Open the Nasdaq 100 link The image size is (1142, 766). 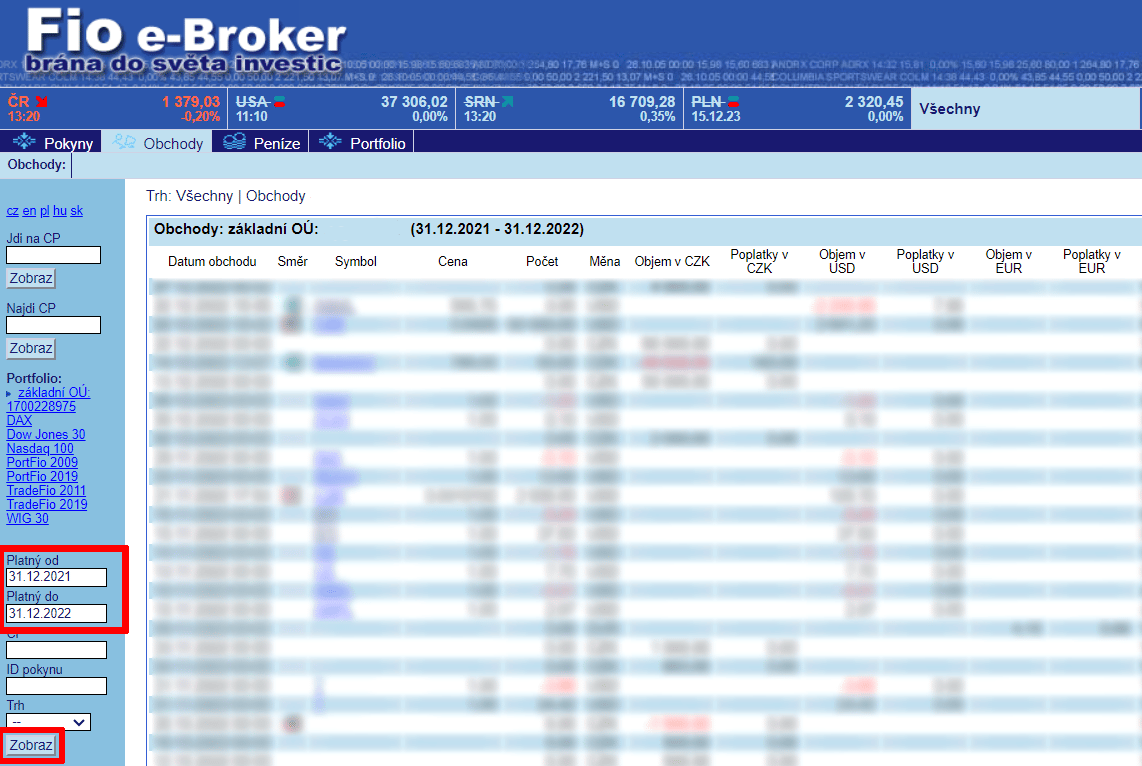40,449
